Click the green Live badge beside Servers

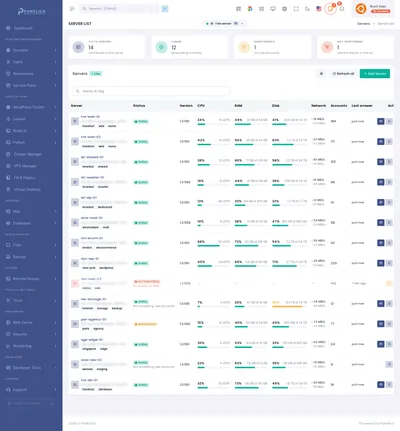96,74
